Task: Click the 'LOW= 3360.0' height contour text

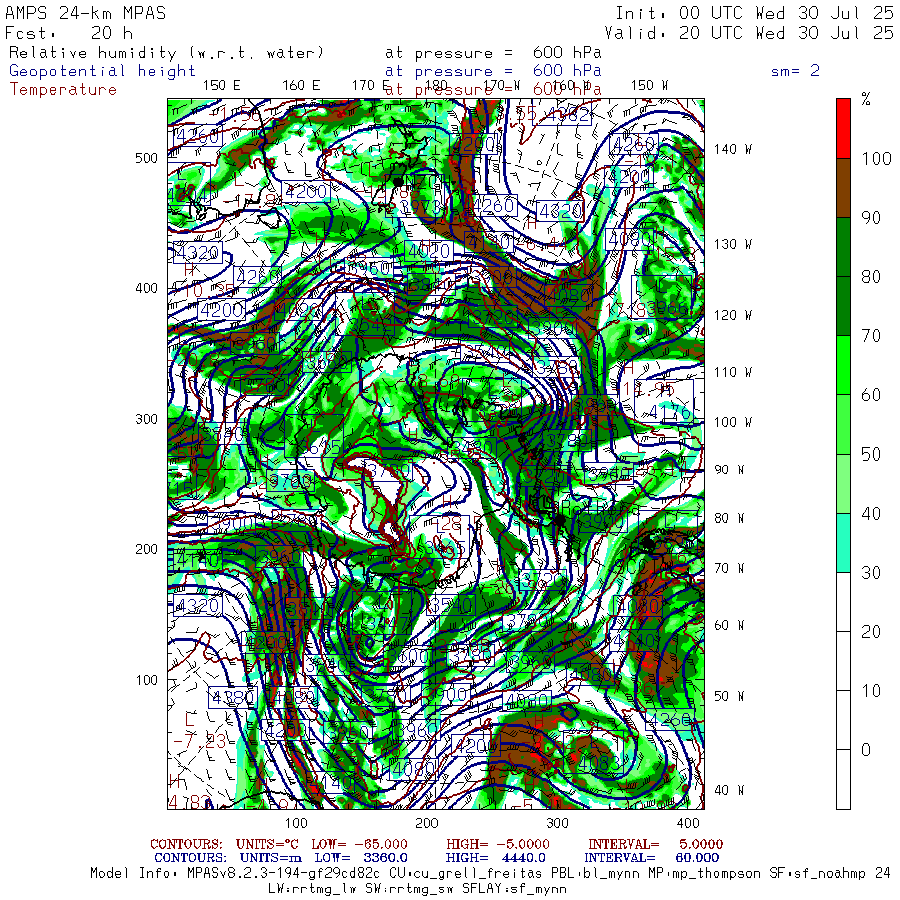Action: coord(361,858)
